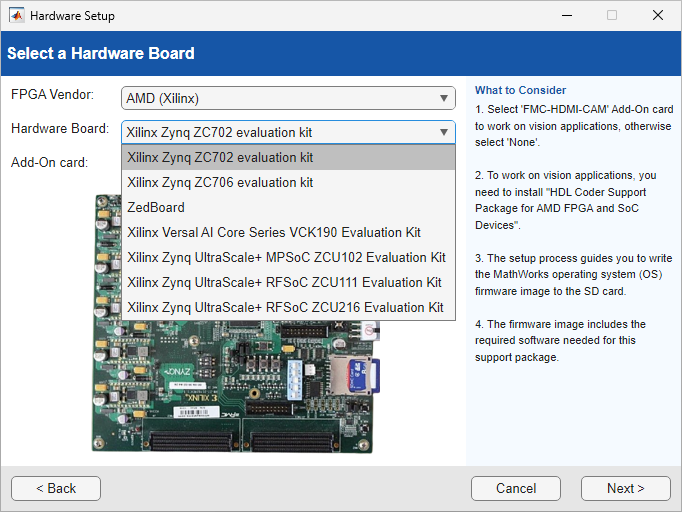Collapse the Hardware Board dropdown arrow

click(x=444, y=132)
